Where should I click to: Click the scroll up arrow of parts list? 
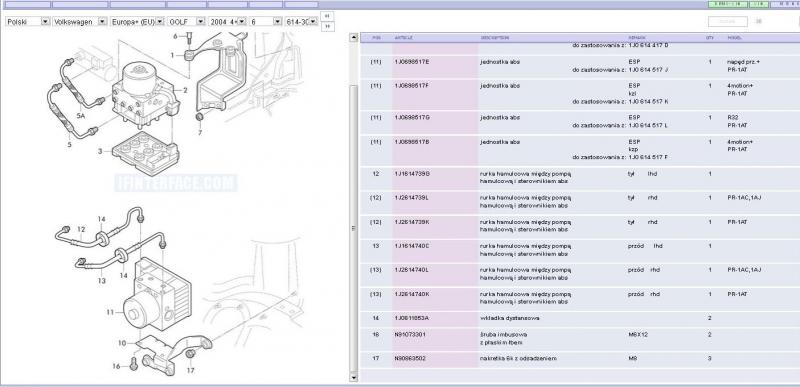click(x=354, y=37)
